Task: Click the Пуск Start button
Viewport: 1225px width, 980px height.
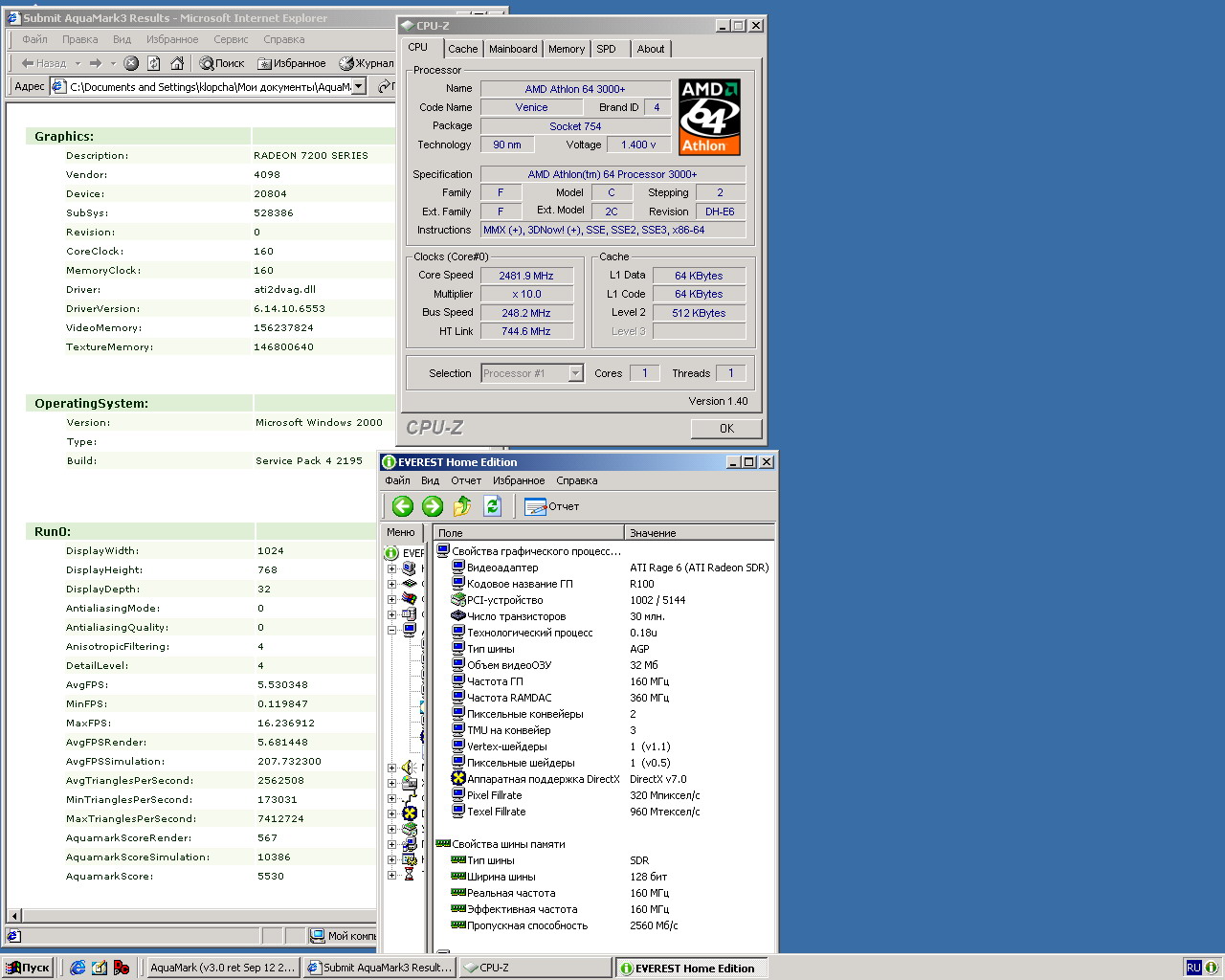Action: pos(28,968)
